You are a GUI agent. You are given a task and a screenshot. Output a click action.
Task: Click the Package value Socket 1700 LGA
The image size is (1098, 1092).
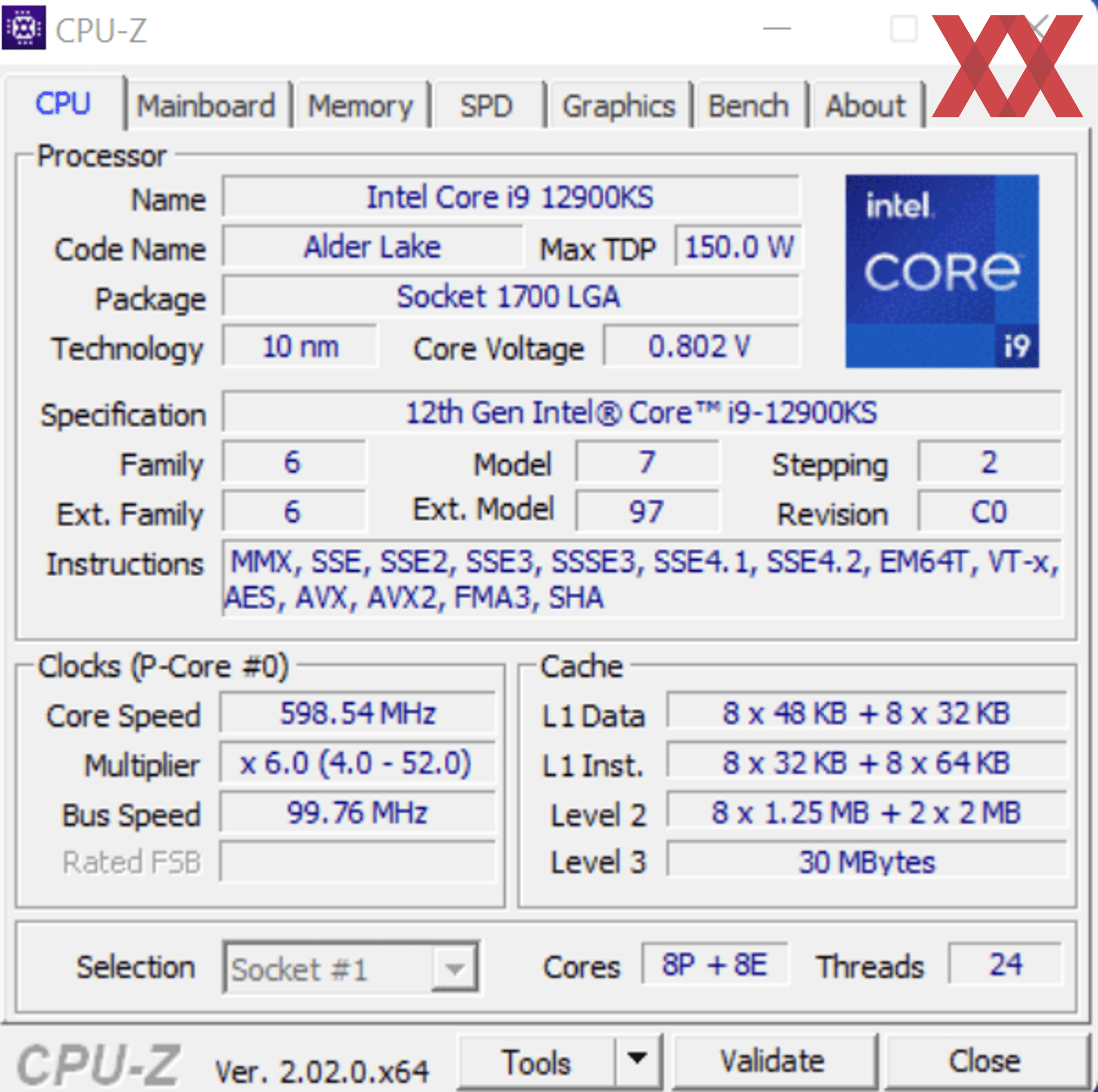(510, 297)
